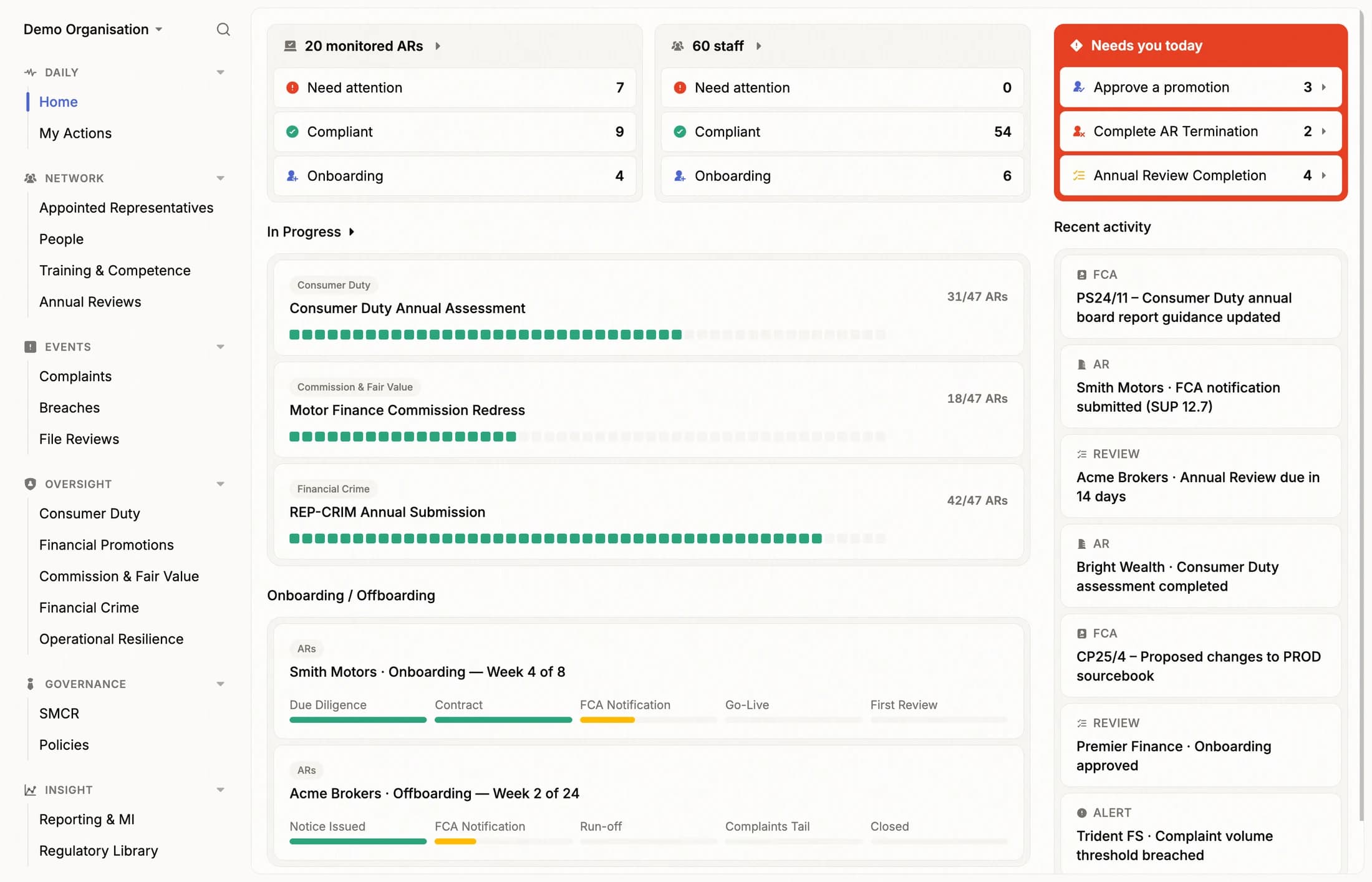Image resolution: width=1372 pixels, height=882 pixels.
Task: Click the Insight chart icon
Action: pyautogui.click(x=30, y=790)
